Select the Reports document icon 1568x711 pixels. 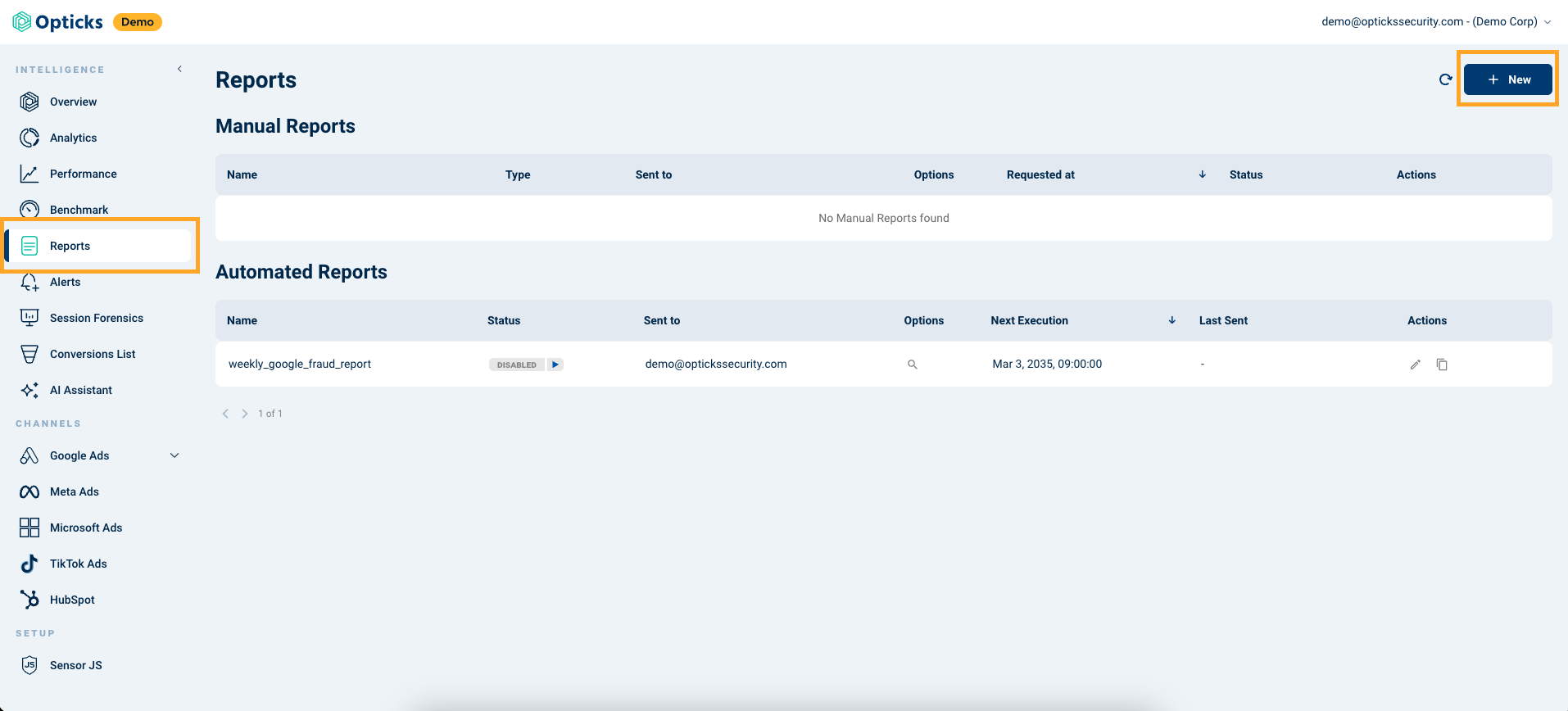pyautogui.click(x=29, y=246)
